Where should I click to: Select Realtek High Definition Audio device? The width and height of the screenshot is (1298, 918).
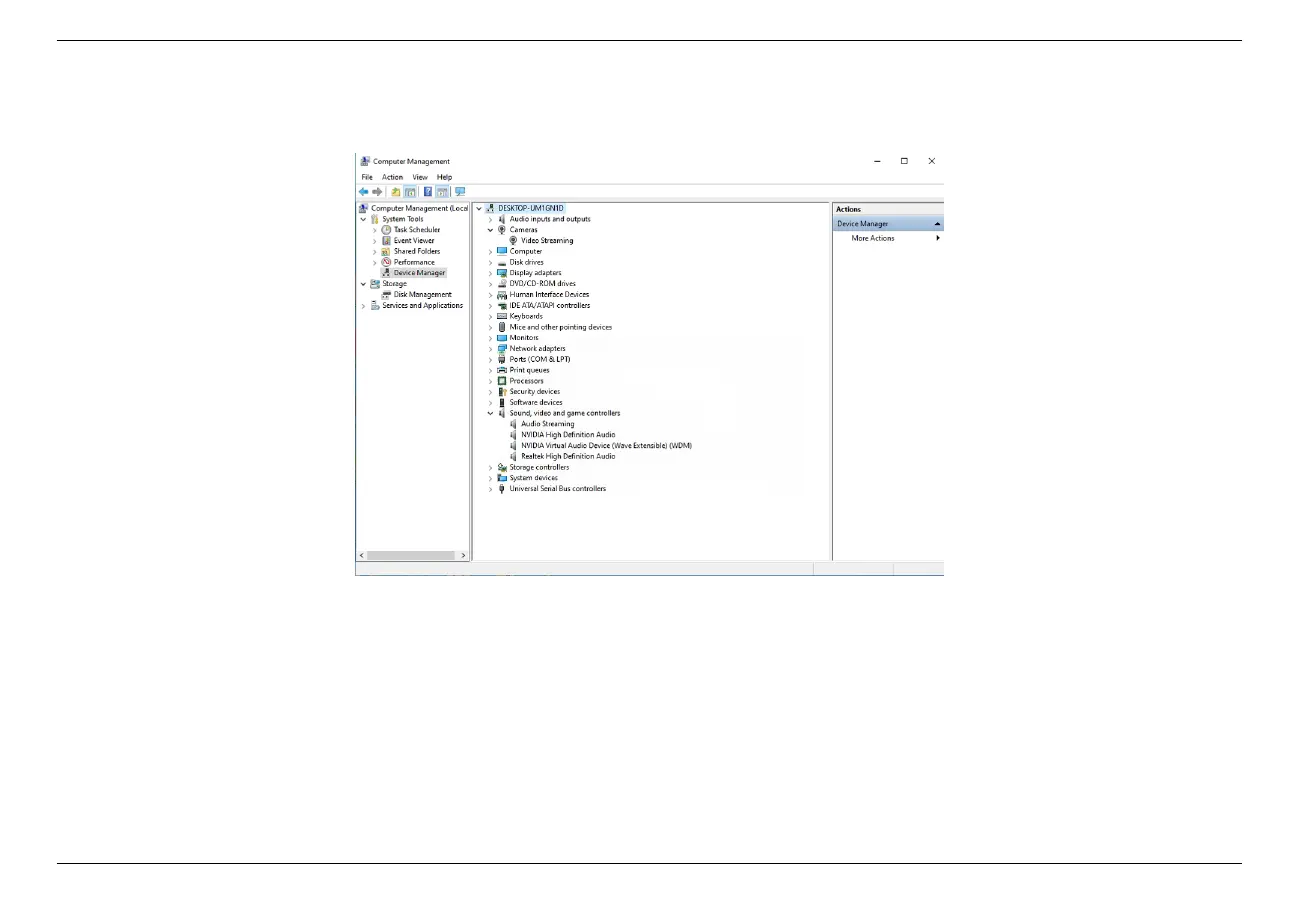coord(568,456)
